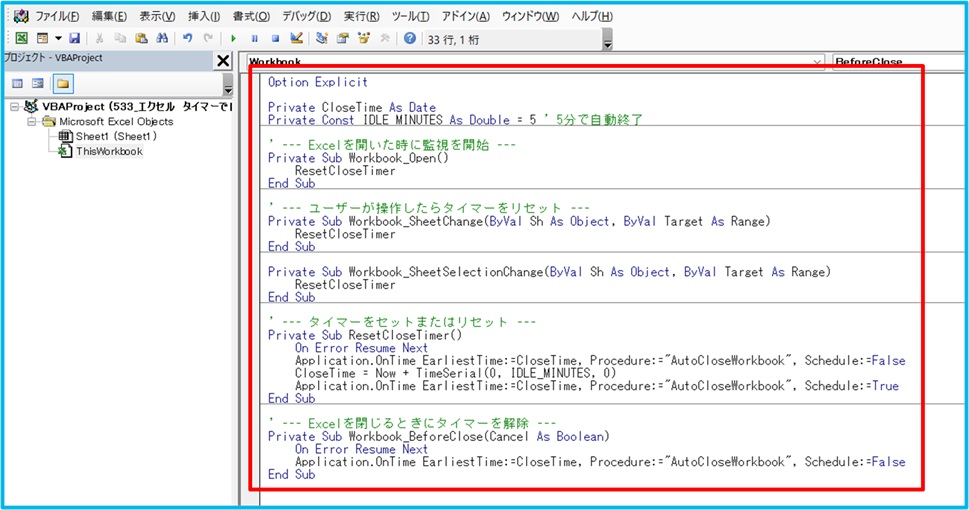Select Sheet1 (Sheet1) in project tree
Viewport: 969px width, 510px height.
[x=115, y=136]
